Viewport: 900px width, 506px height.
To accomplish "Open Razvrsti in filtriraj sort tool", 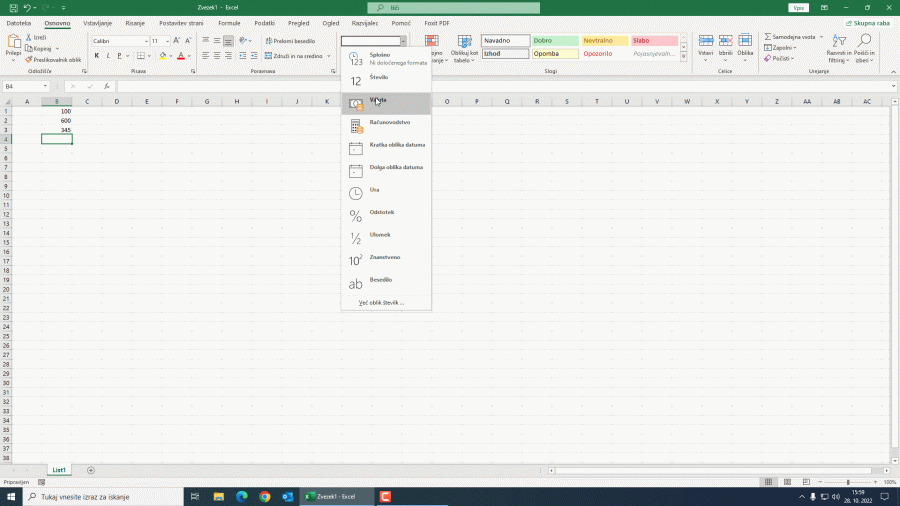I will pyautogui.click(x=838, y=46).
